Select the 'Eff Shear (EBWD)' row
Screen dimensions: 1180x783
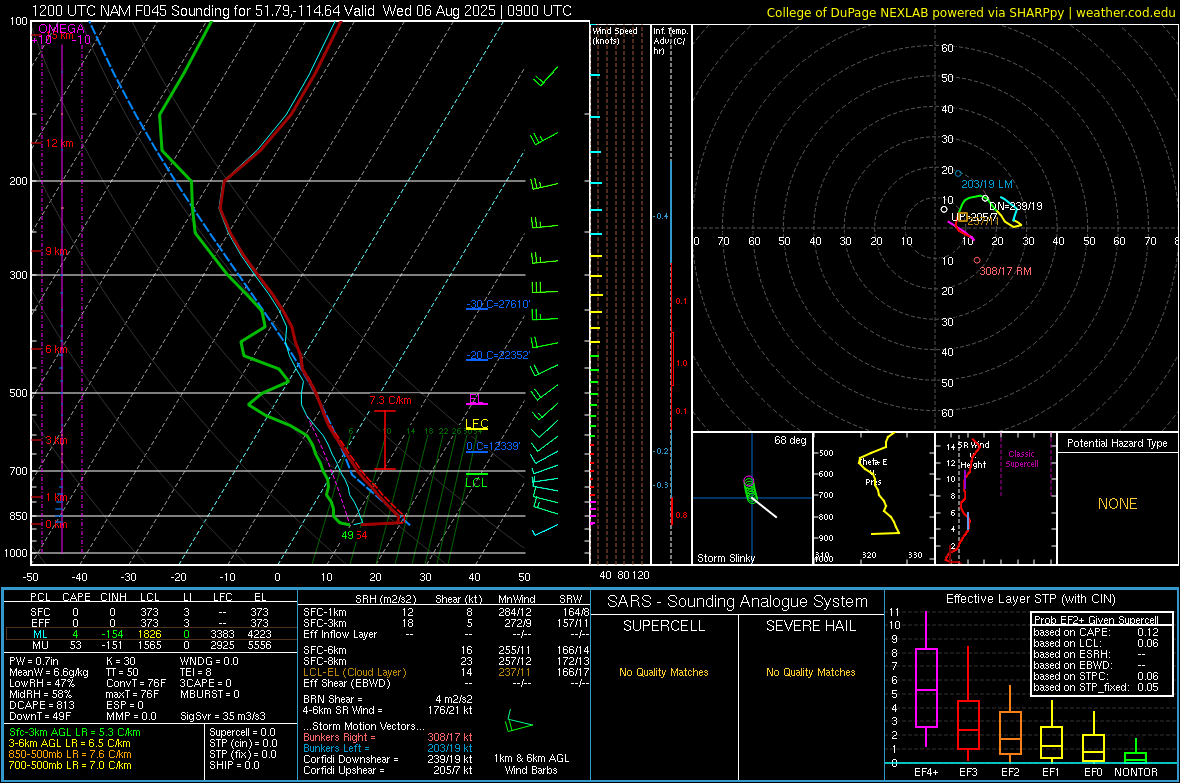pos(446,684)
